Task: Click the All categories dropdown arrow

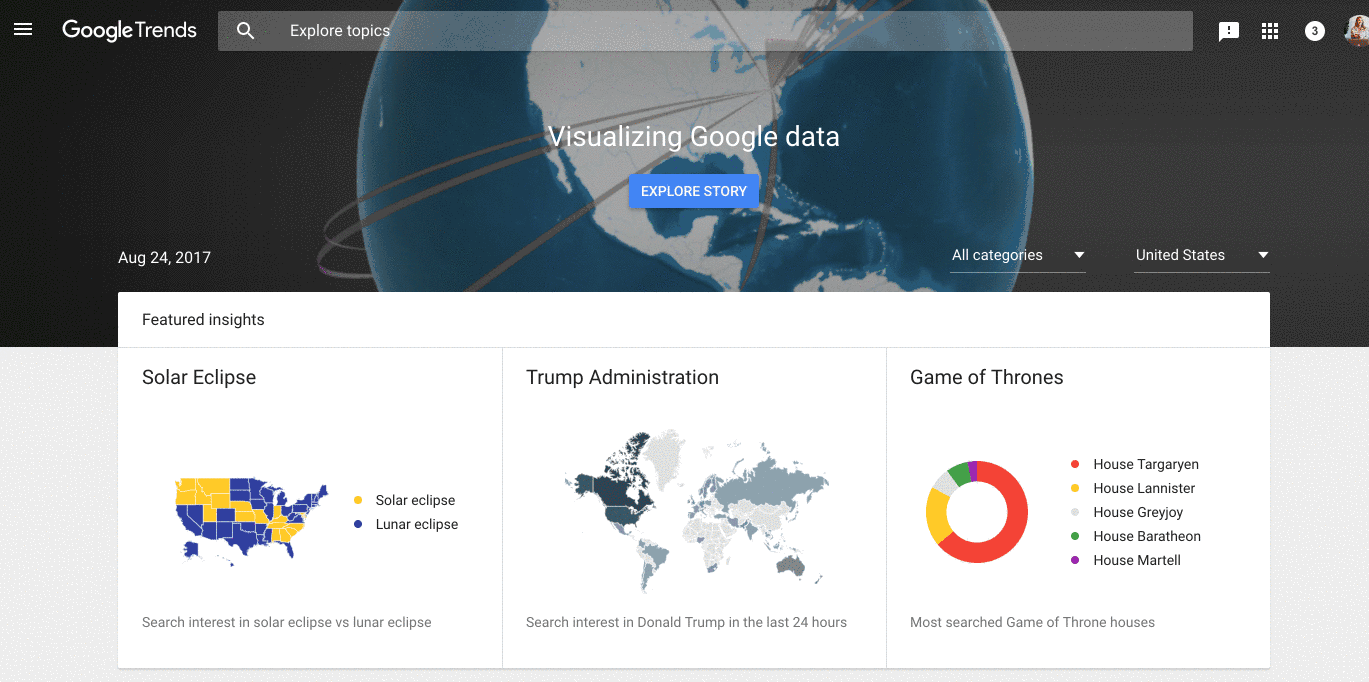Action: [x=1079, y=255]
